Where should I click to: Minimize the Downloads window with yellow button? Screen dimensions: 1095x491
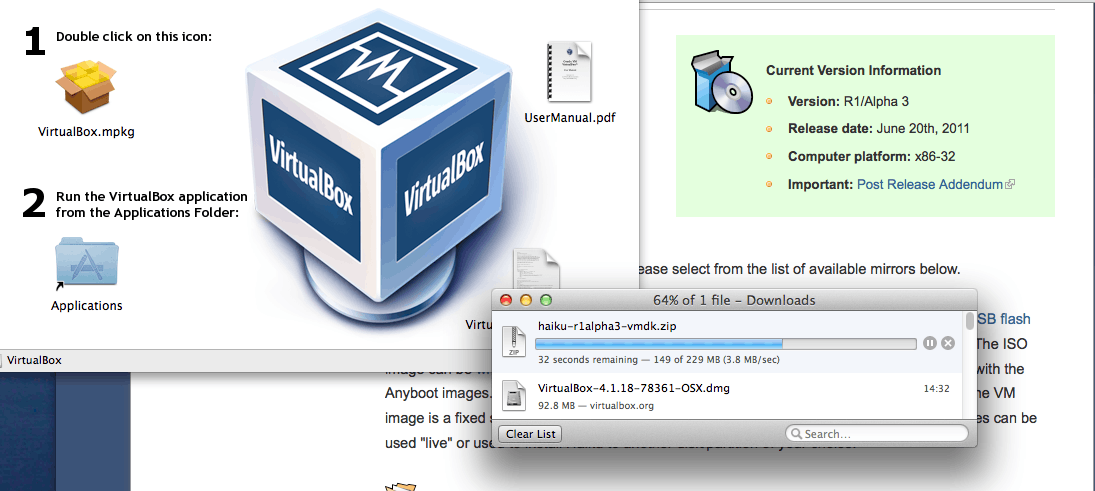pos(526,300)
